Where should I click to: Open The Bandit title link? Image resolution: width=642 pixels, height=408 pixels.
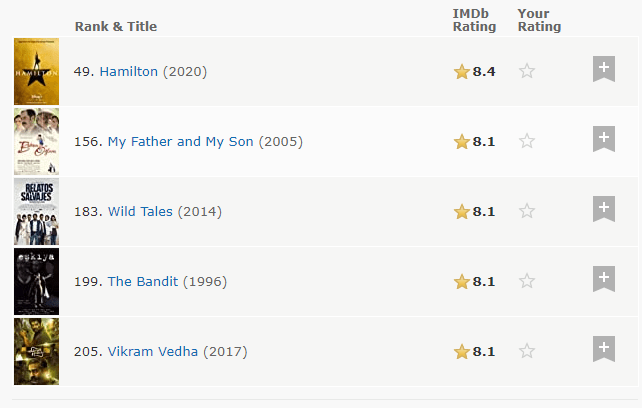click(143, 282)
